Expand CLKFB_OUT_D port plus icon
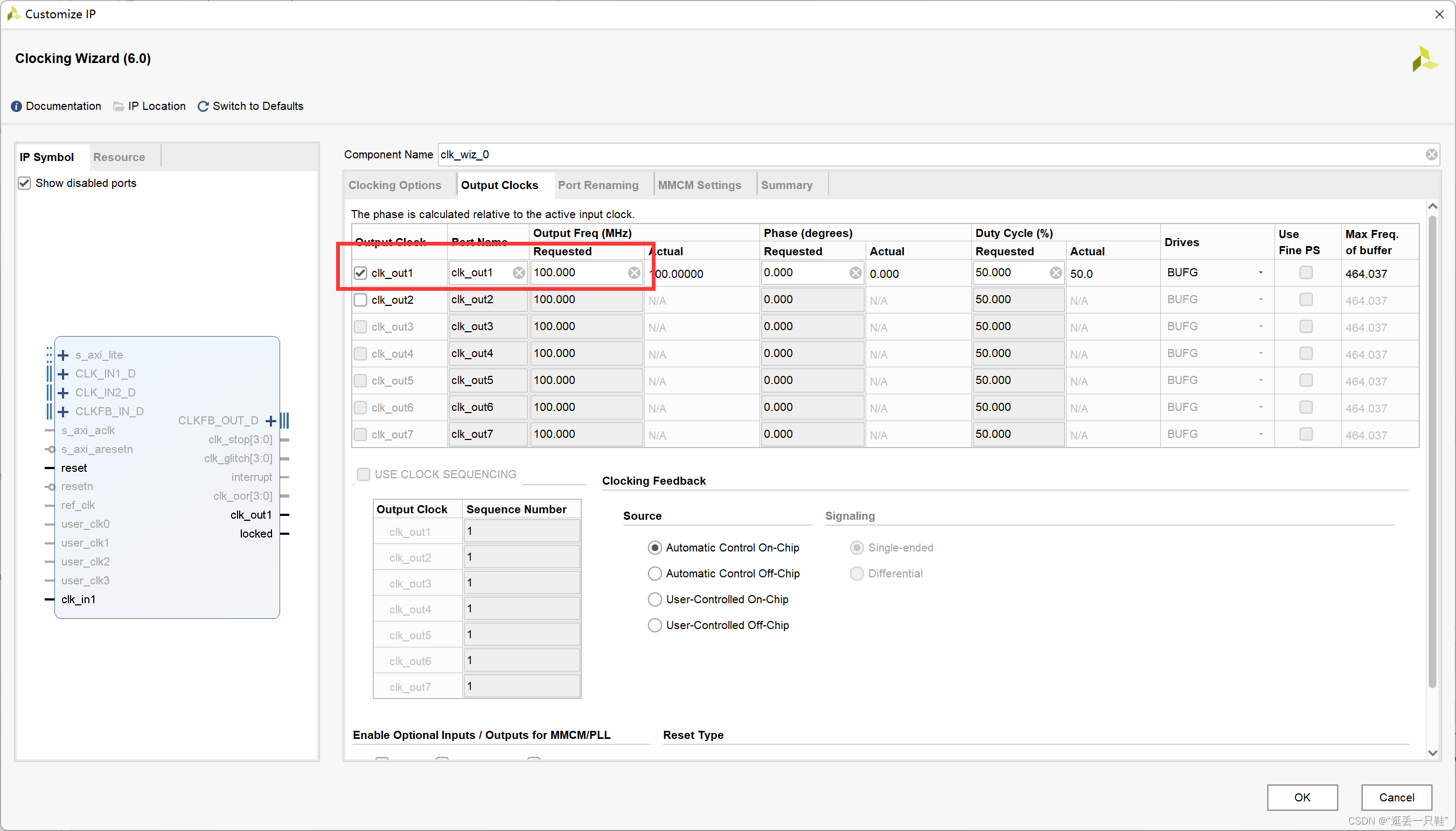The width and height of the screenshot is (1456, 831). tap(270, 421)
